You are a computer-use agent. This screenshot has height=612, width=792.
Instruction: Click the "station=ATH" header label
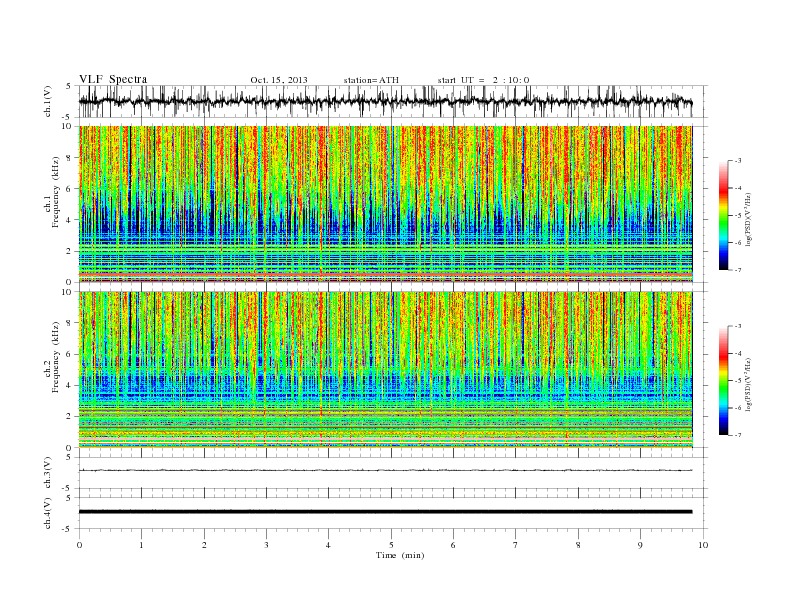[371, 80]
